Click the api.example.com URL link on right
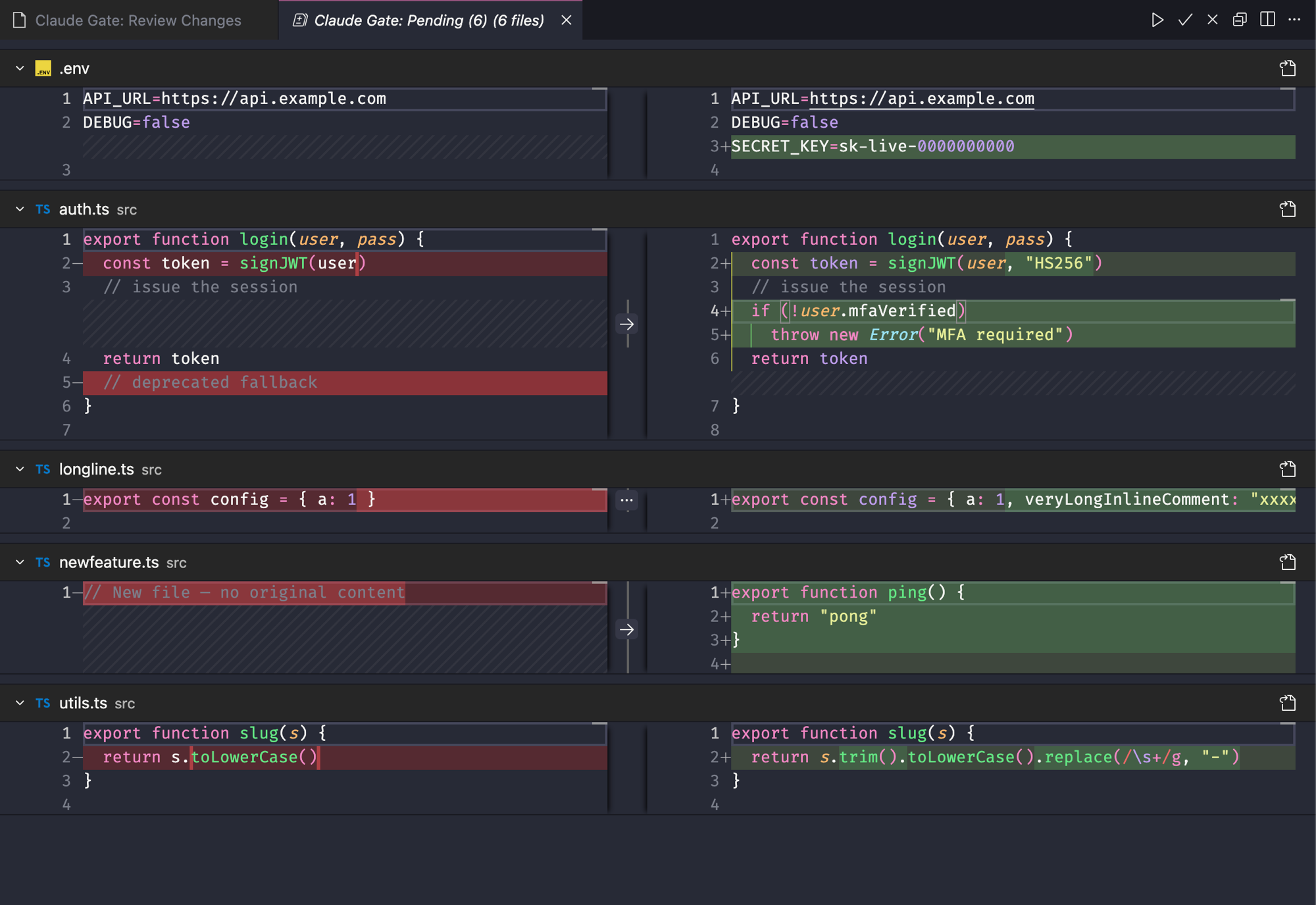This screenshot has height=905, width=1316. tap(922, 99)
